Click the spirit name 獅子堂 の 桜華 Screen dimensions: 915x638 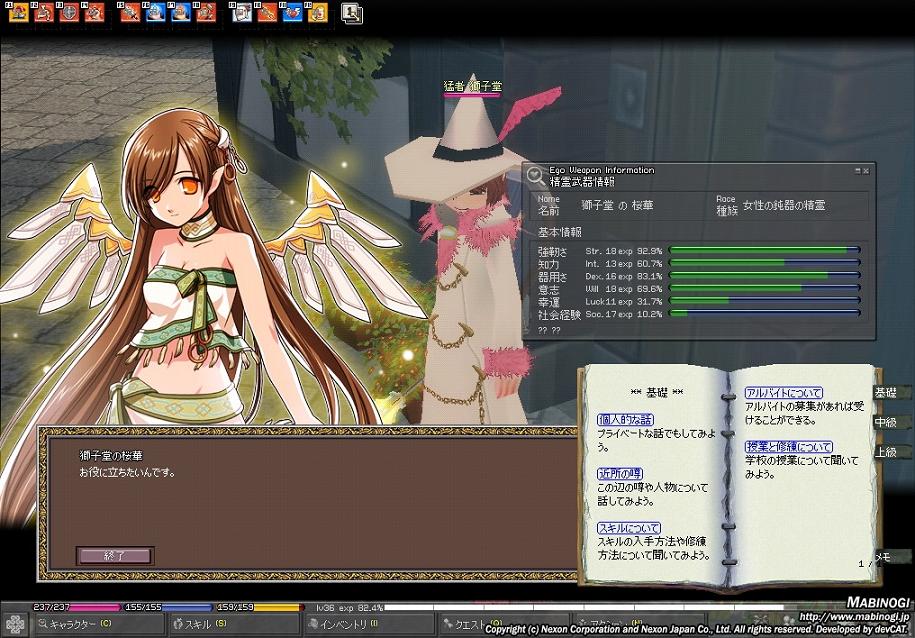[617, 205]
